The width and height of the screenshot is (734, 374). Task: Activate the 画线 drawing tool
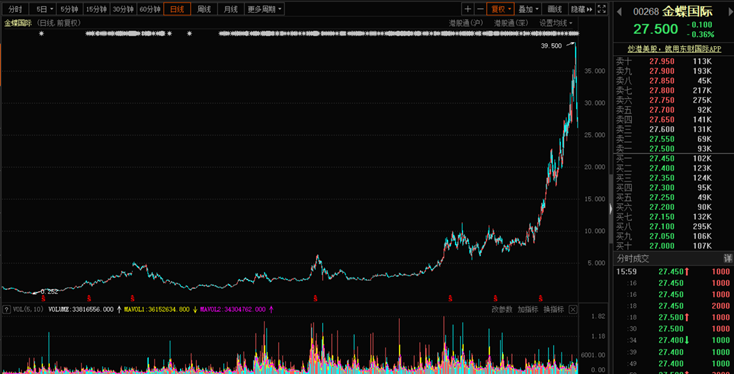coord(555,9)
